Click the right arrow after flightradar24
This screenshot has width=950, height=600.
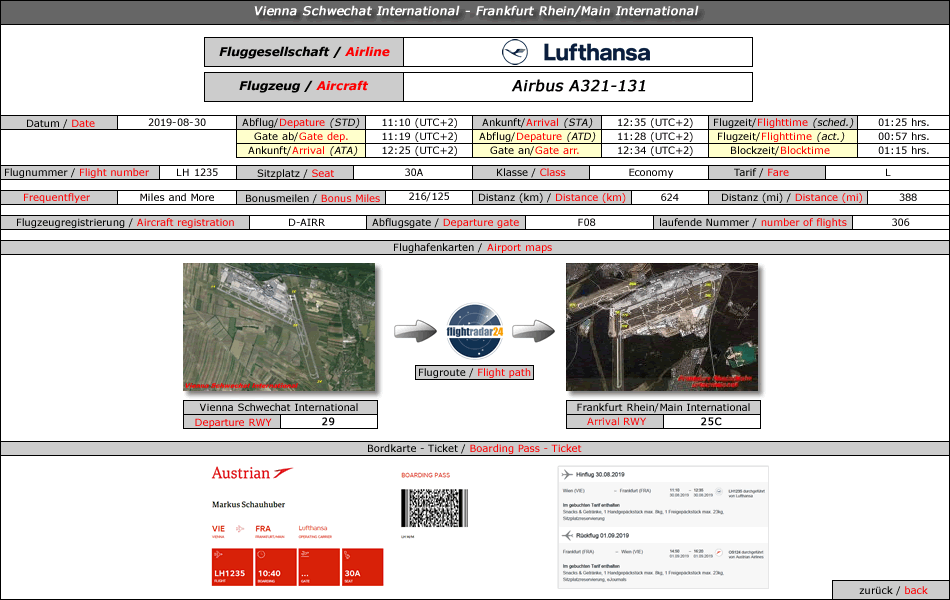534,331
